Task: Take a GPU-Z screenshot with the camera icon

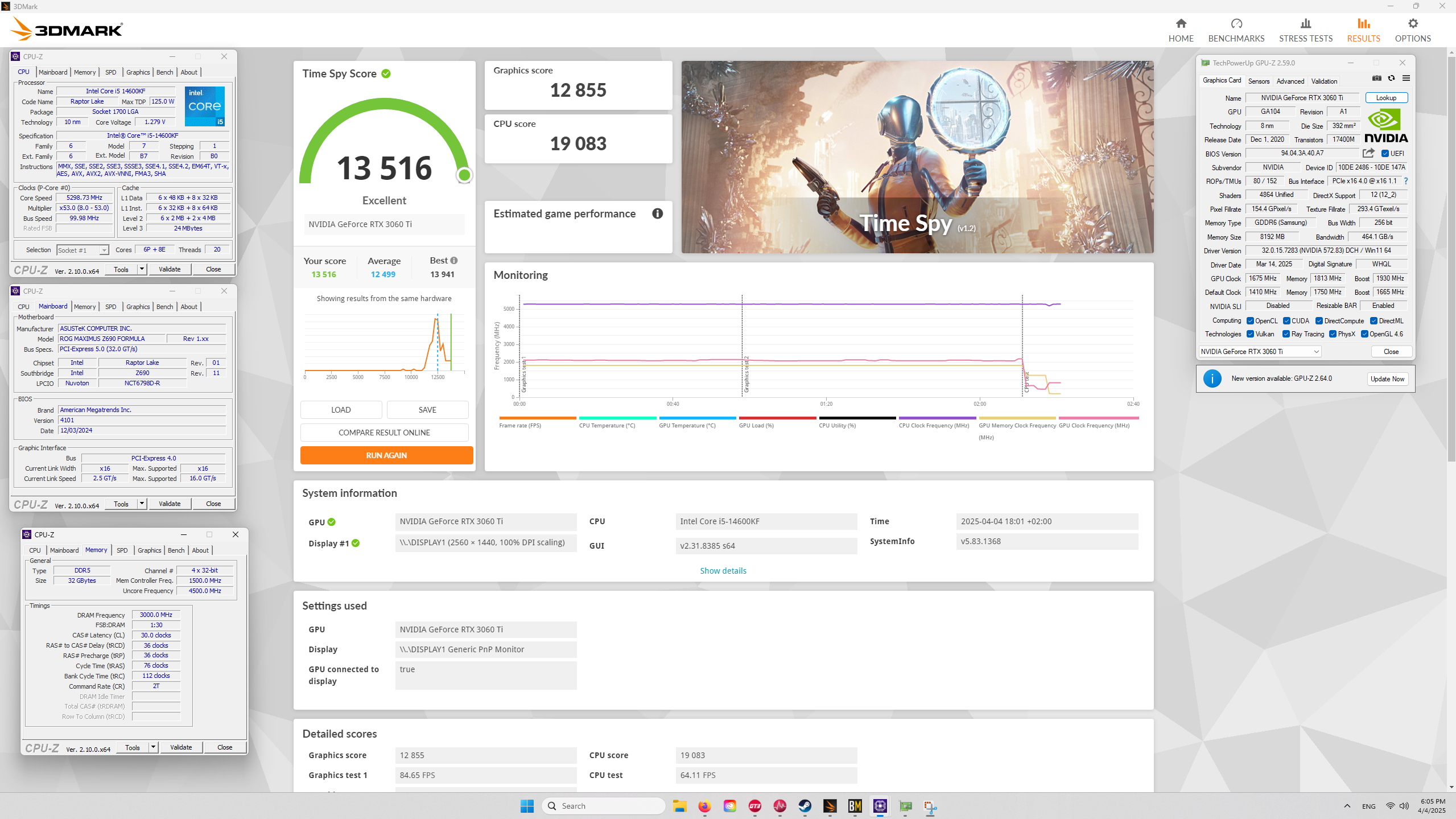Action: [x=1376, y=79]
